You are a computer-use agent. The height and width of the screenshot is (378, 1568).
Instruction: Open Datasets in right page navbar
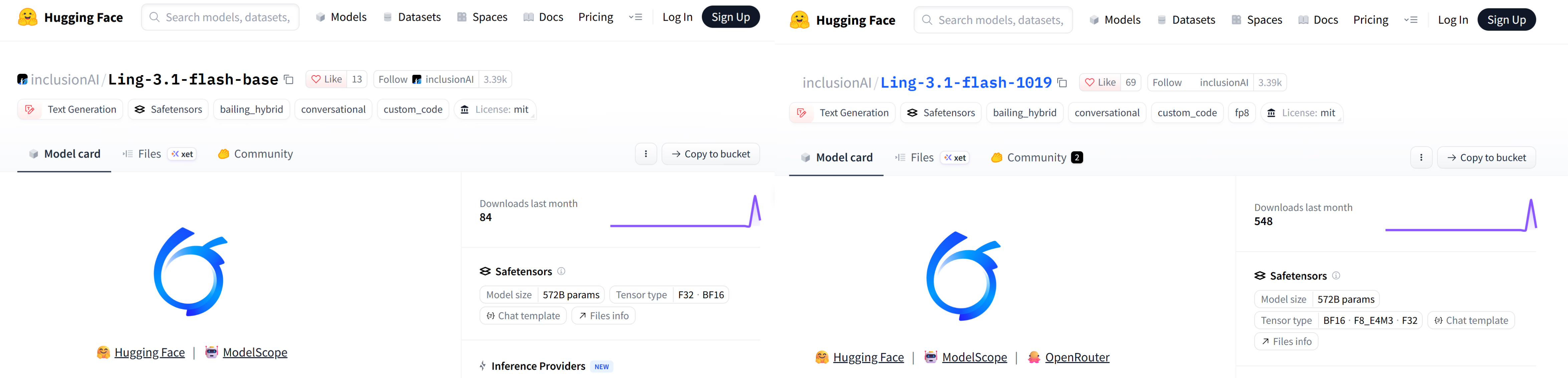[1187, 20]
